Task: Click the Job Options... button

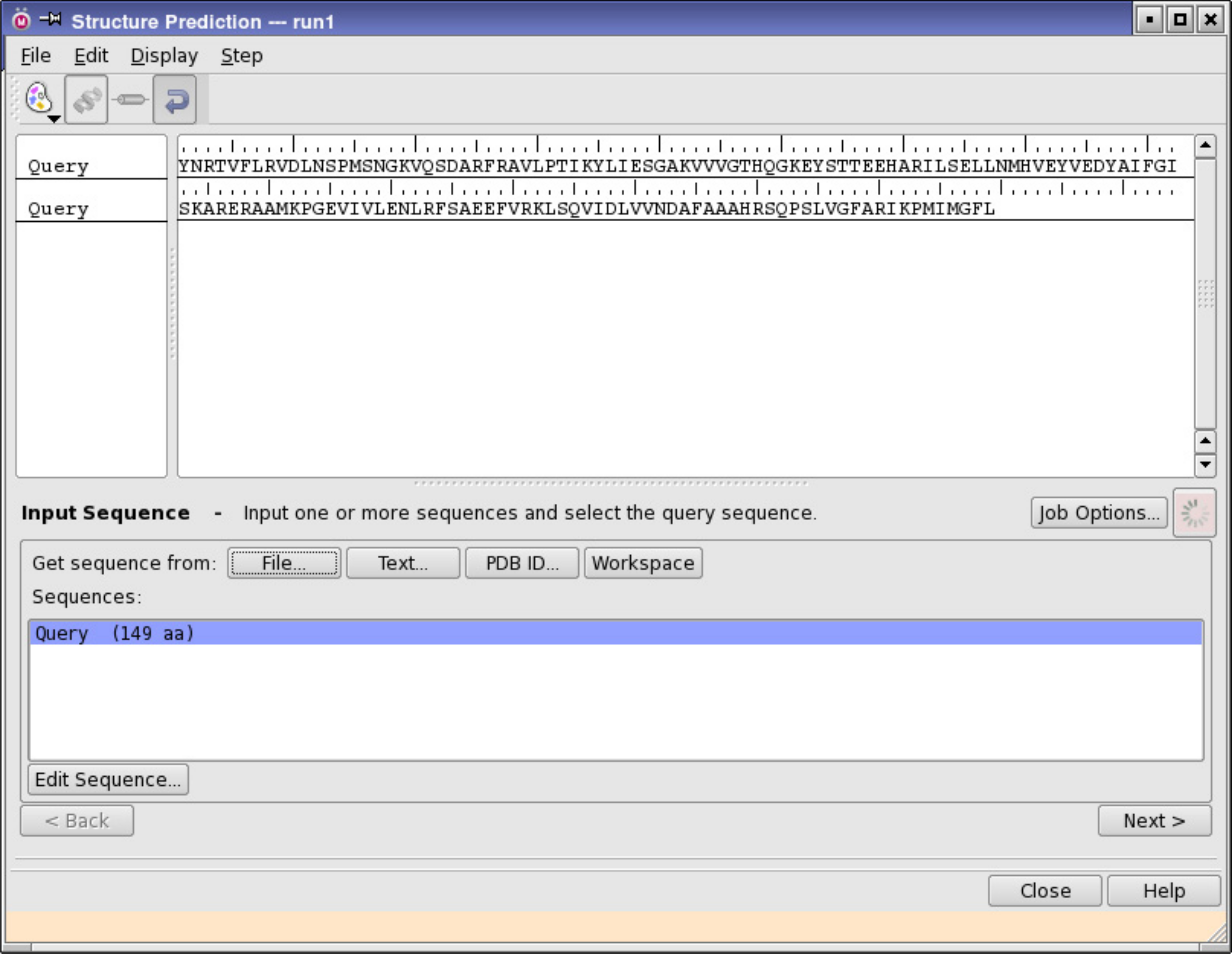Action: 1099,512
